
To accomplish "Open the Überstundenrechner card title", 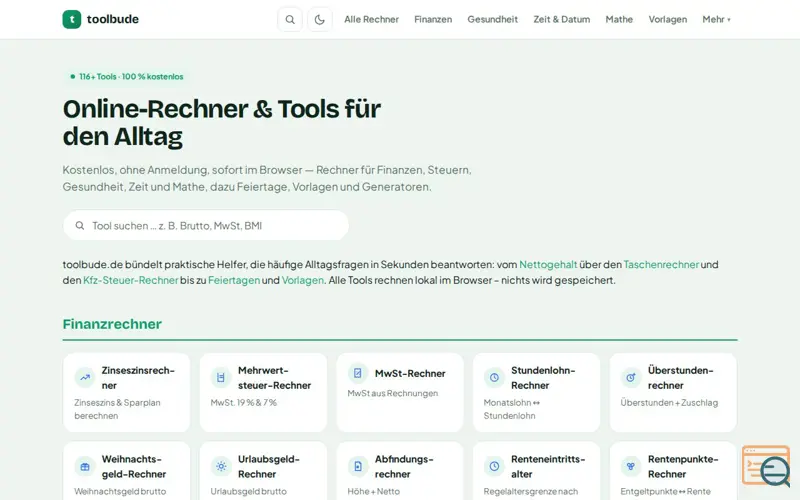I will click(x=681, y=378).
